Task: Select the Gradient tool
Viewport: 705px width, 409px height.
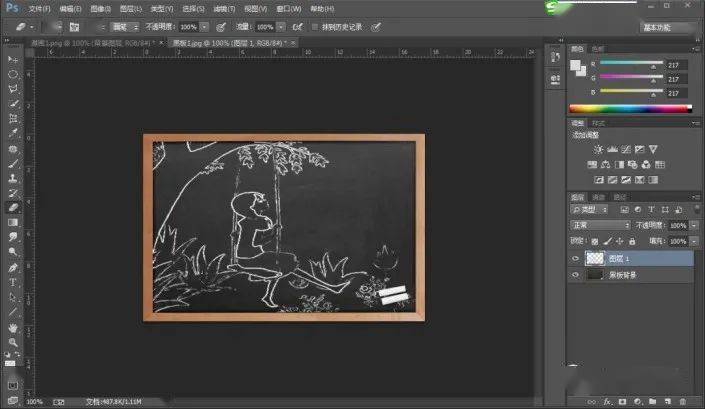Action: (13, 222)
